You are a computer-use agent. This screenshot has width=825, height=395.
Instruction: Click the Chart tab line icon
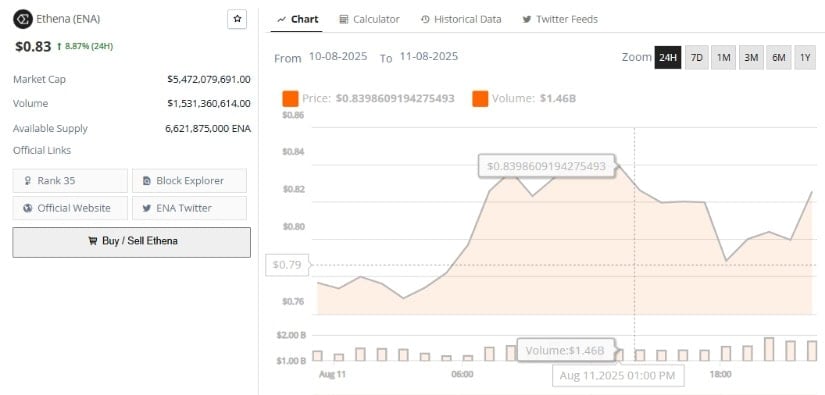[281, 19]
